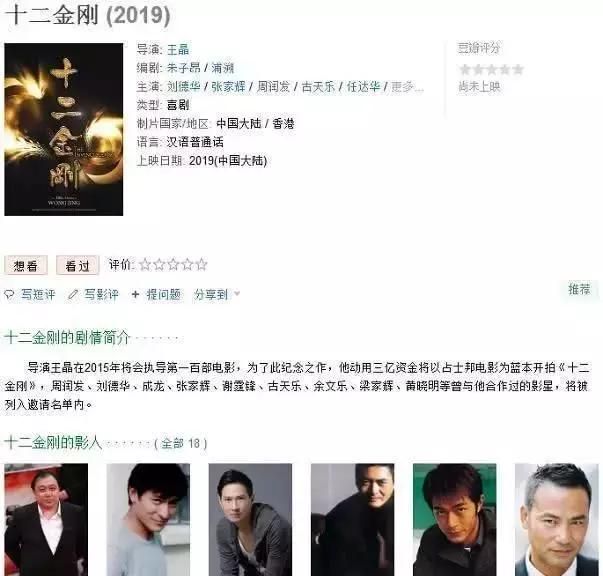This screenshot has width=603, height=576.
Task: Click the fifth rating star after 评价
Action: (201, 265)
